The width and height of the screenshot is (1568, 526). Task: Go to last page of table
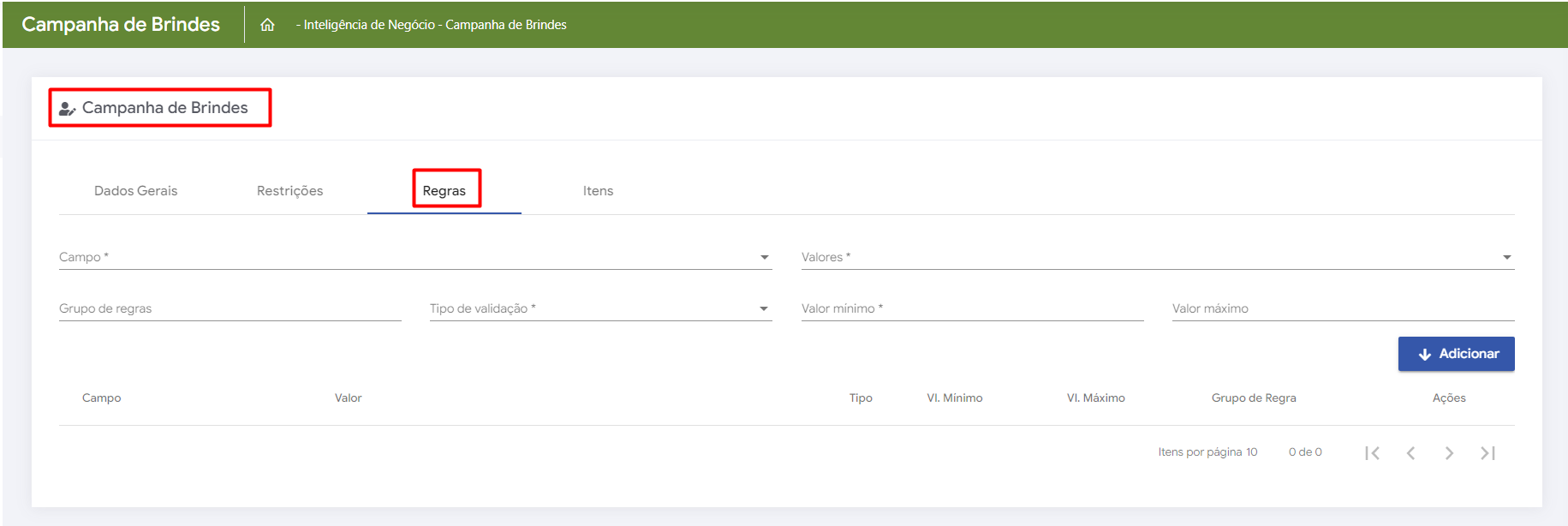point(1488,453)
